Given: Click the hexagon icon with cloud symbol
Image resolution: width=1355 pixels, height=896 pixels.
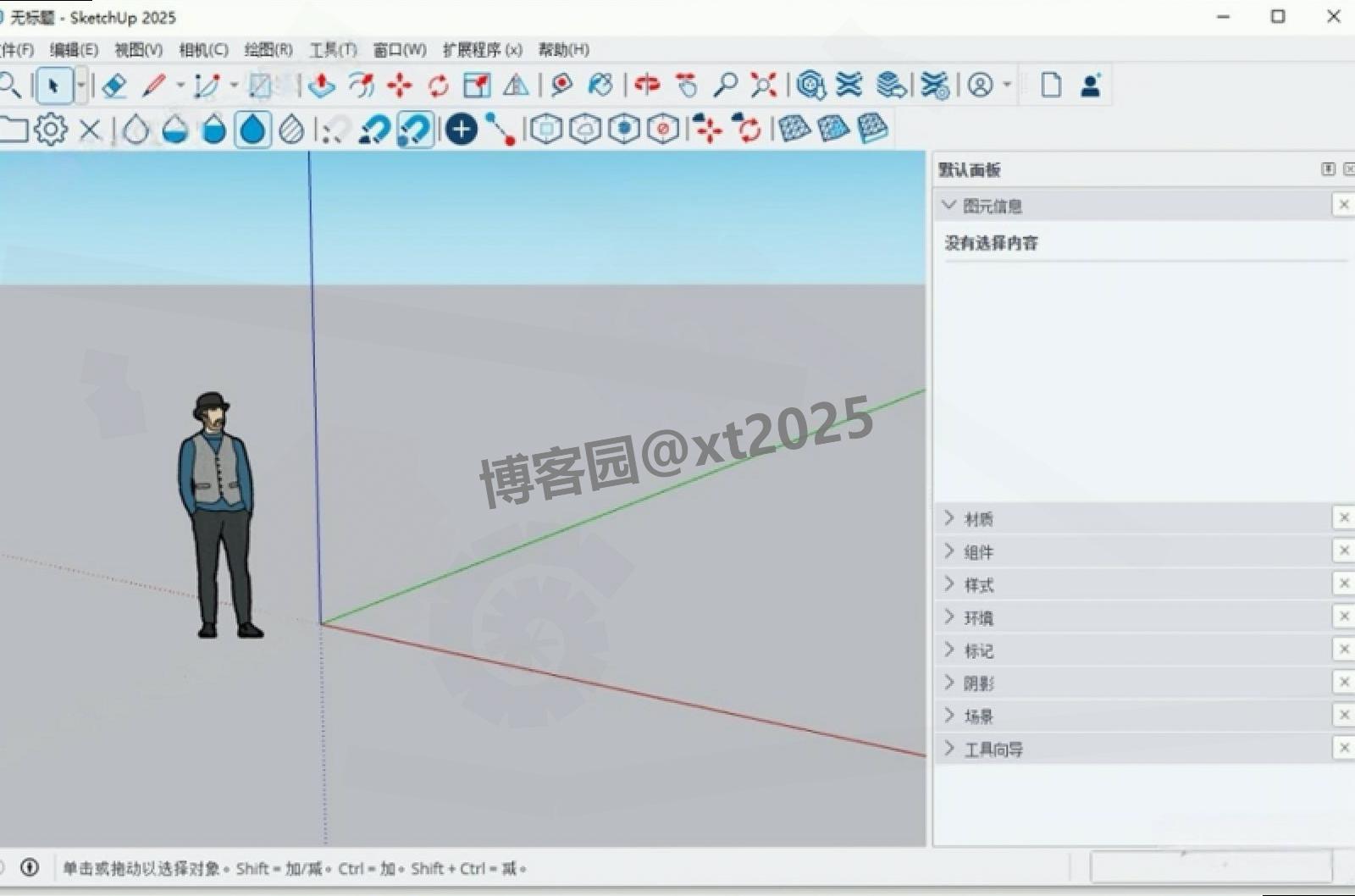Looking at the screenshot, I should [585, 130].
